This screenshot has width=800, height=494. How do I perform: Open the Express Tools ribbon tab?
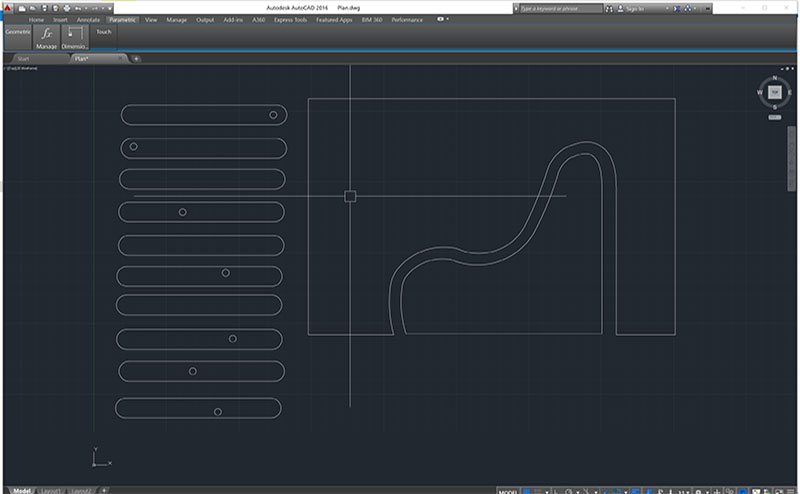tap(290, 20)
